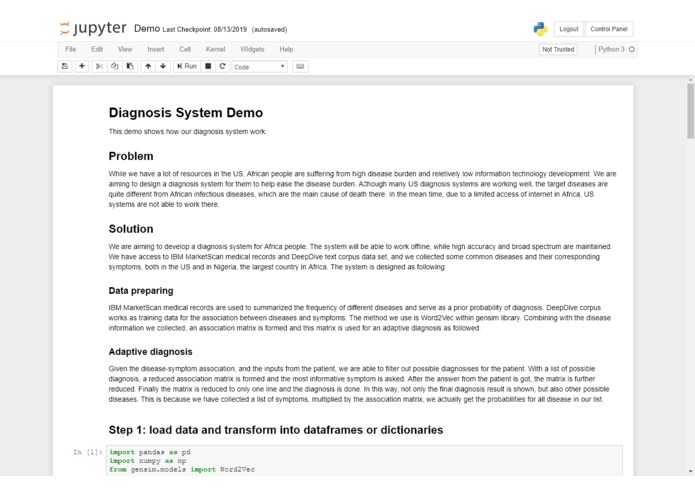Run the current cell
The width and height of the screenshot is (695, 494).
tap(187, 66)
